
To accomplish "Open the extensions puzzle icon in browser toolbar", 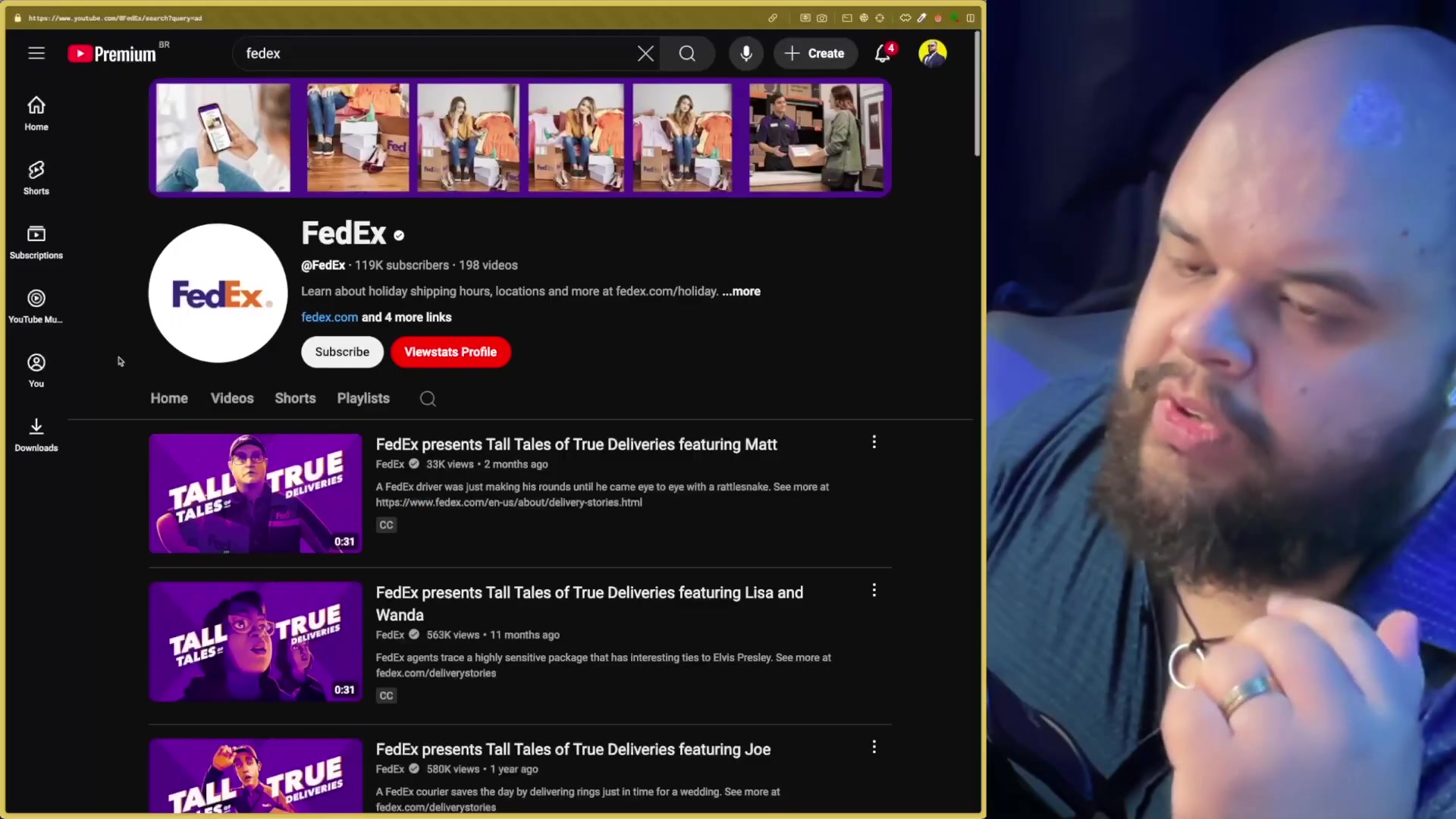I will click(x=905, y=18).
